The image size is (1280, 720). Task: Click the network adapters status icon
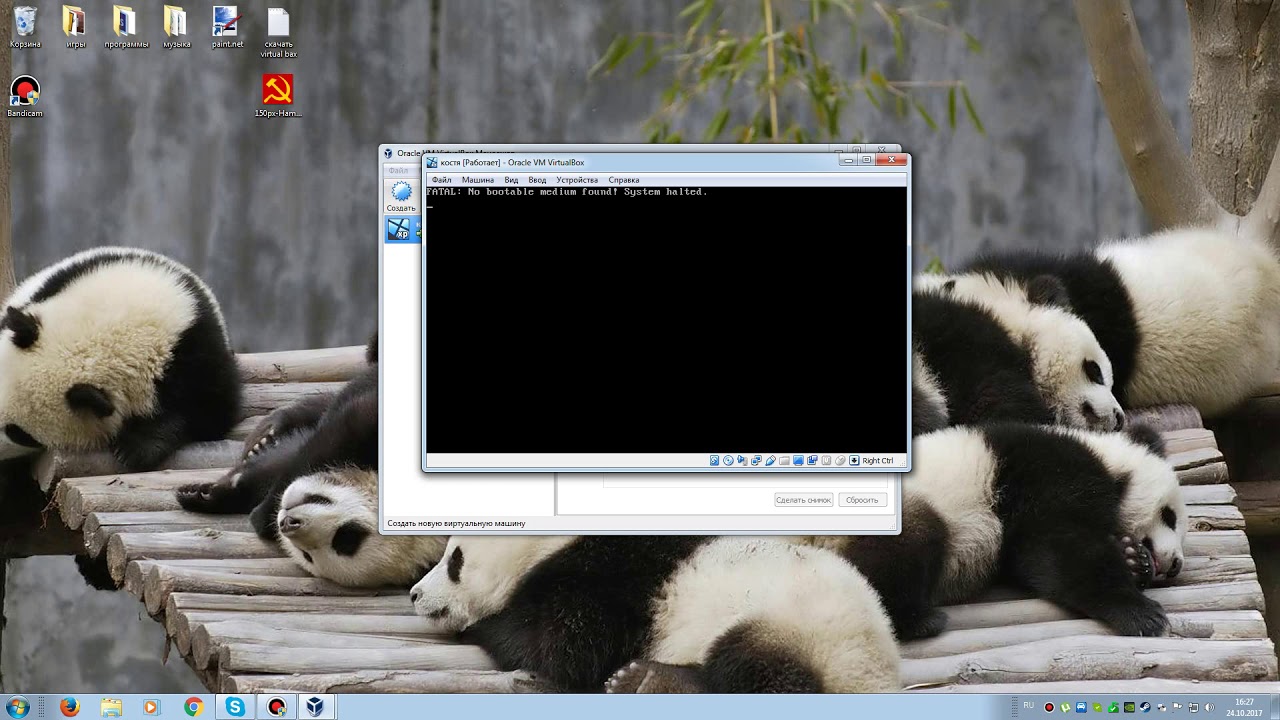(x=756, y=460)
